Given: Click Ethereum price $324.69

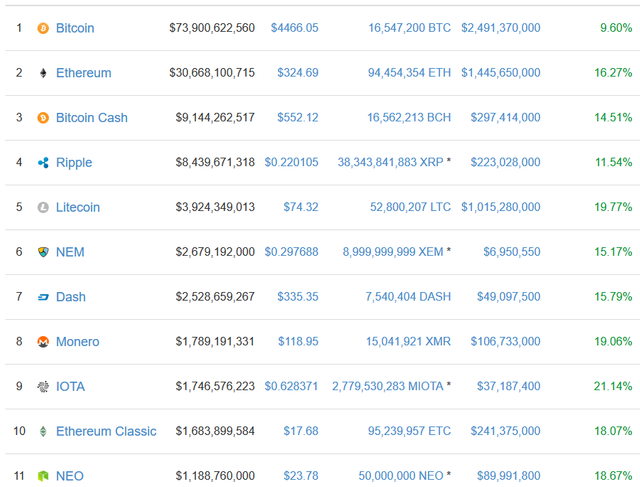Looking at the screenshot, I should [x=298, y=73].
